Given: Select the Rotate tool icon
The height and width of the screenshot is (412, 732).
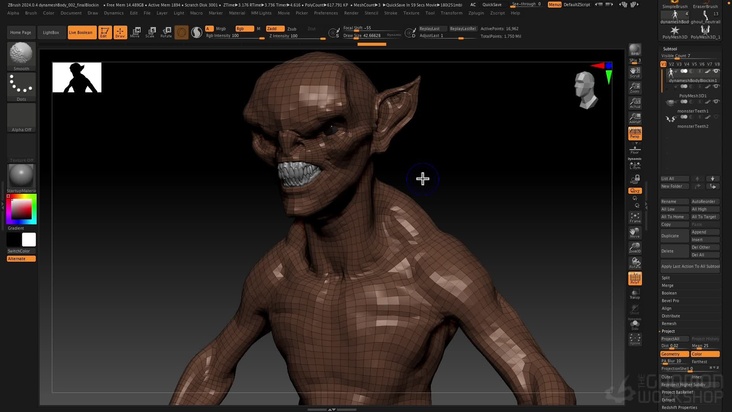Looking at the screenshot, I should pyautogui.click(x=166, y=32).
